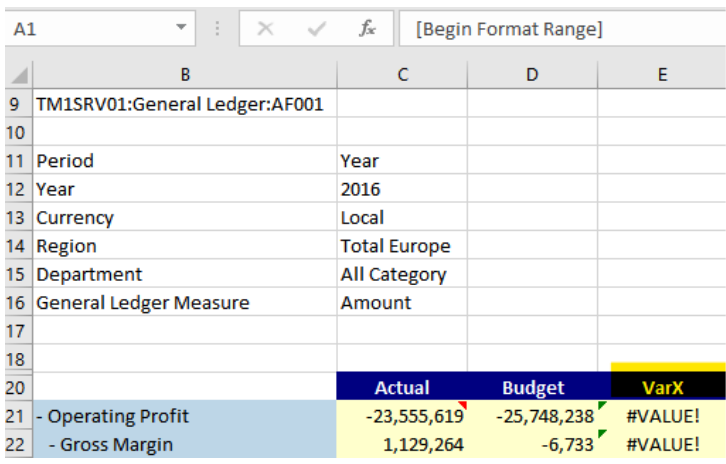Click #VALUE! error in Operating Profit row

click(x=662, y=416)
